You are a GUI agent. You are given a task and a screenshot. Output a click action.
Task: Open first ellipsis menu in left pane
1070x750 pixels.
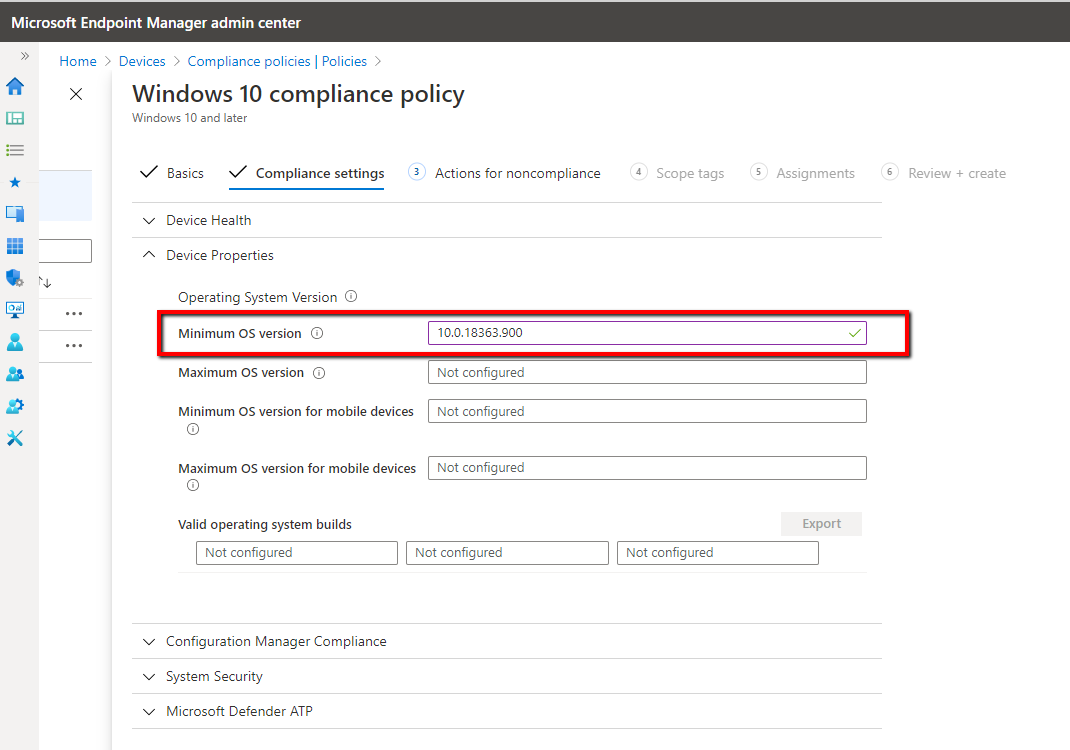[74, 314]
